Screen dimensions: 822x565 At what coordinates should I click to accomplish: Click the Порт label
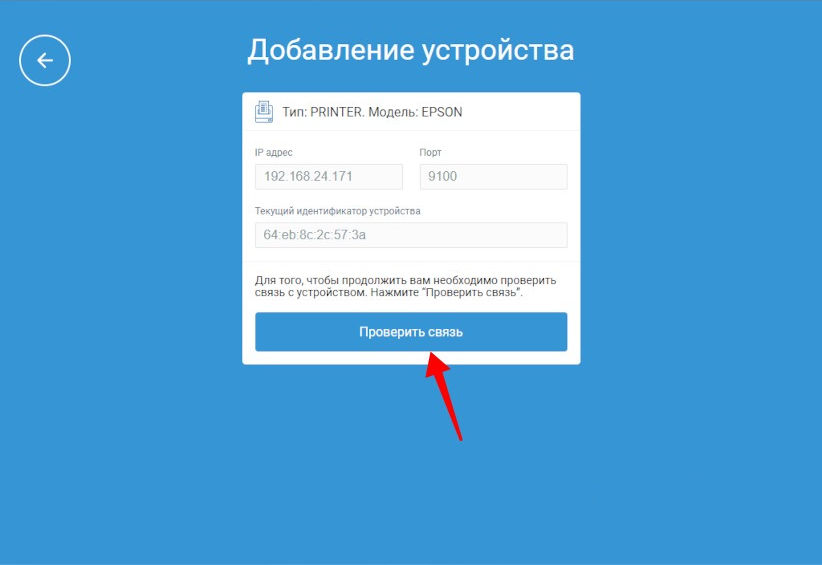(x=430, y=153)
